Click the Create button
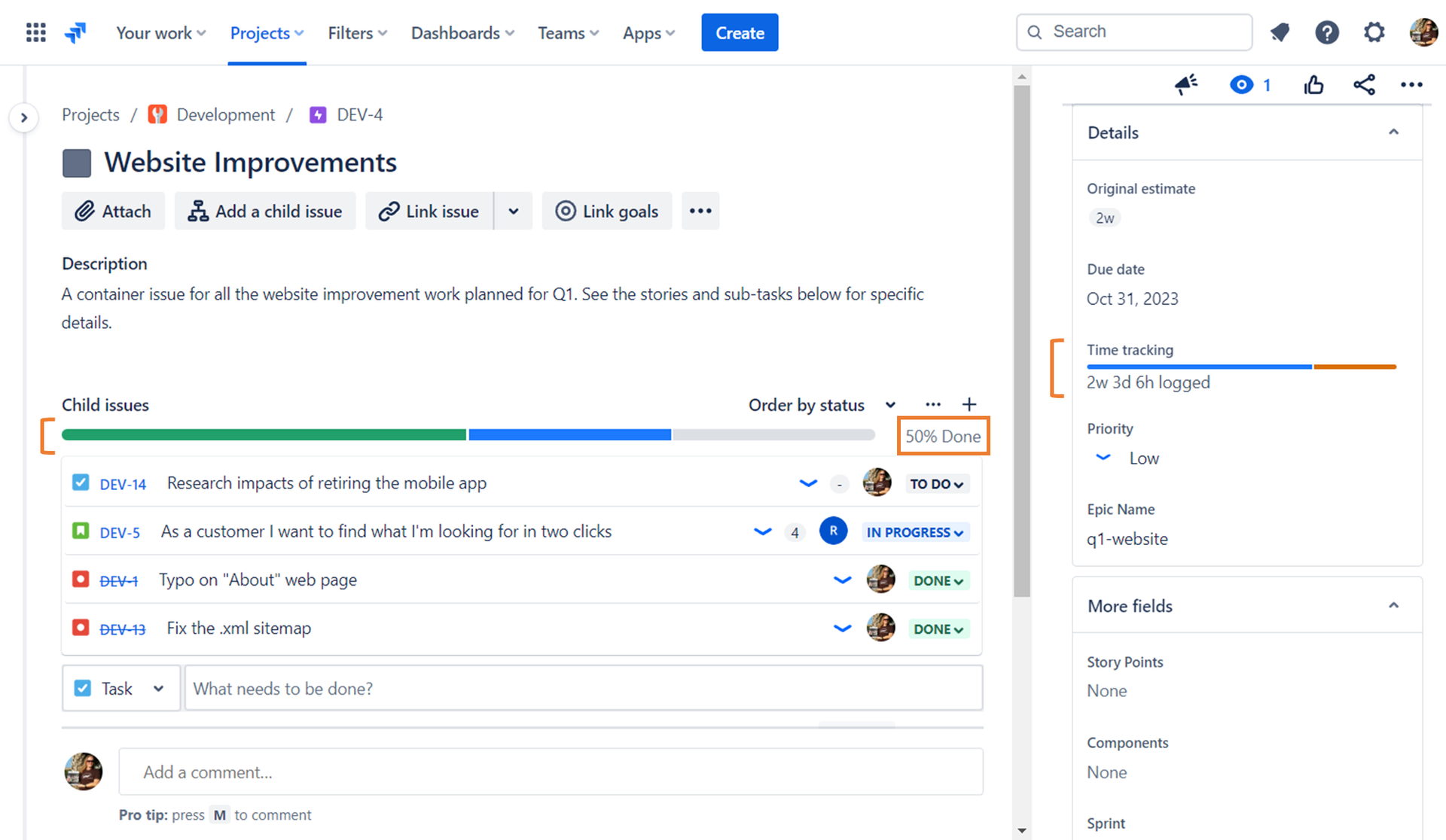This screenshot has height=840, width=1446. click(x=739, y=32)
